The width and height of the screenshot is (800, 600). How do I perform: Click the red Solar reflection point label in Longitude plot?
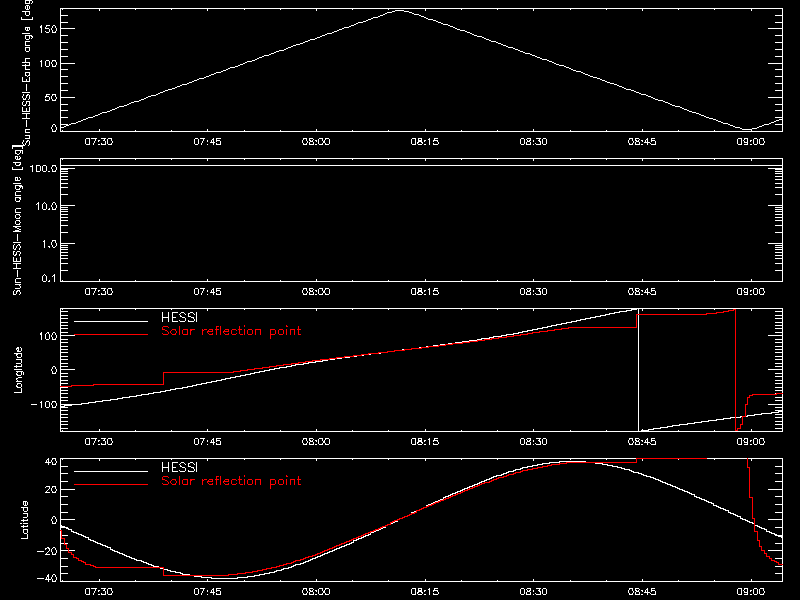click(x=231, y=331)
